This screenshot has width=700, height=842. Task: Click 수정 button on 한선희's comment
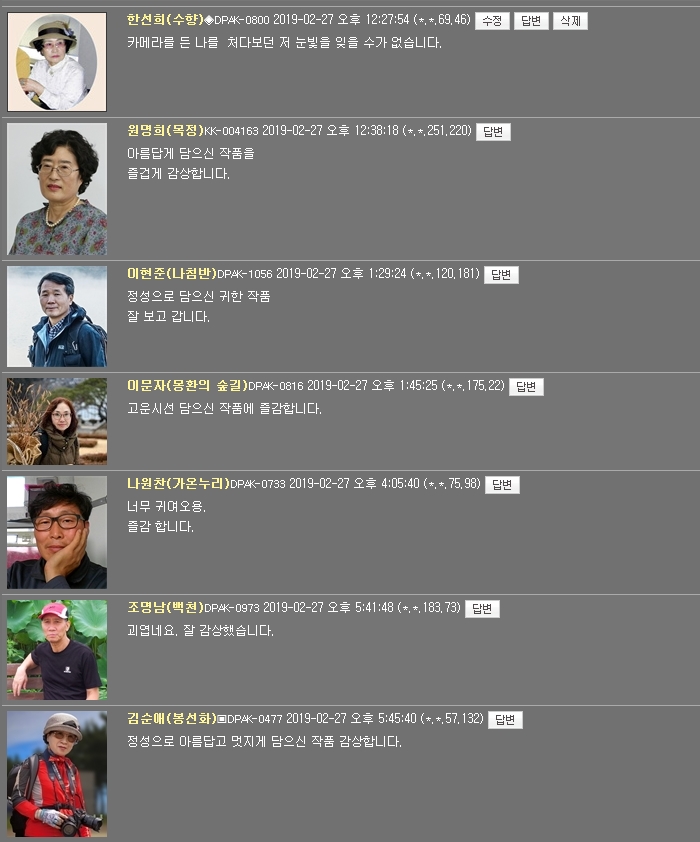tap(492, 21)
